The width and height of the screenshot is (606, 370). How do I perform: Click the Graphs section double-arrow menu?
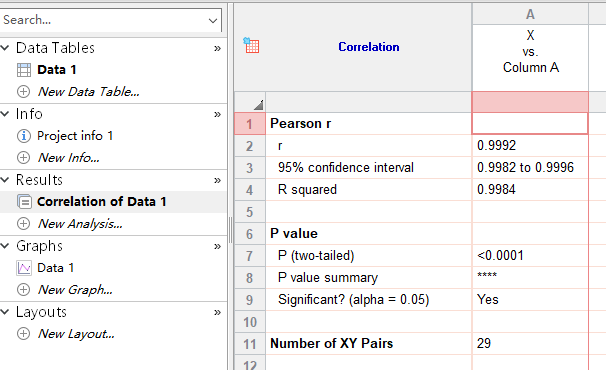(x=218, y=246)
